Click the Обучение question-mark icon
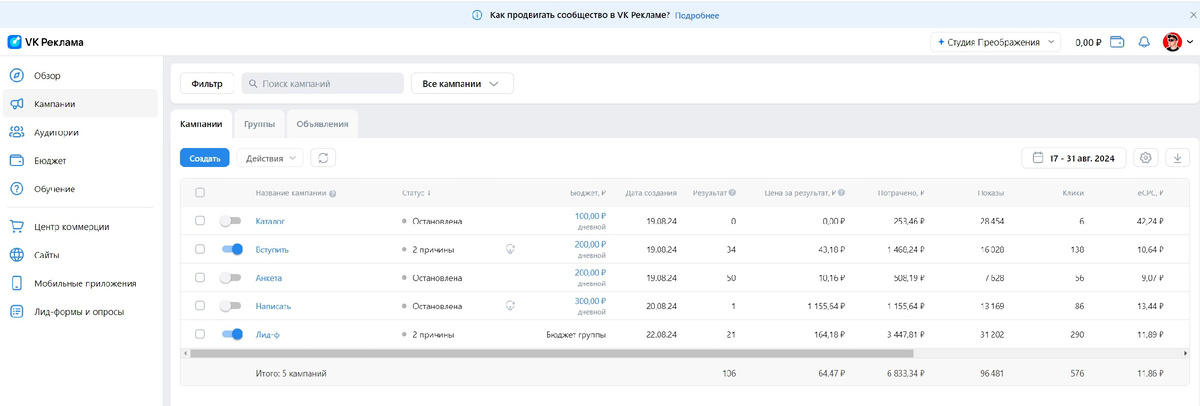This screenshot has width=1200, height=406. tap(16, 188)
